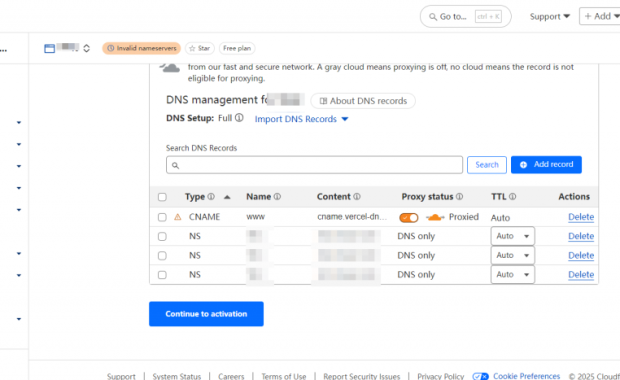Open footer System Status link
The height and width of the screenshot is (380, 620).
(x=177, y=376)
